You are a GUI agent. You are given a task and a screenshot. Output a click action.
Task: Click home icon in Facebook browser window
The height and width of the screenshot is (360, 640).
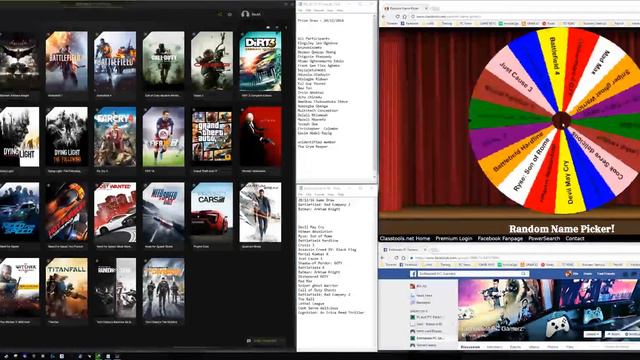[403, 258]
